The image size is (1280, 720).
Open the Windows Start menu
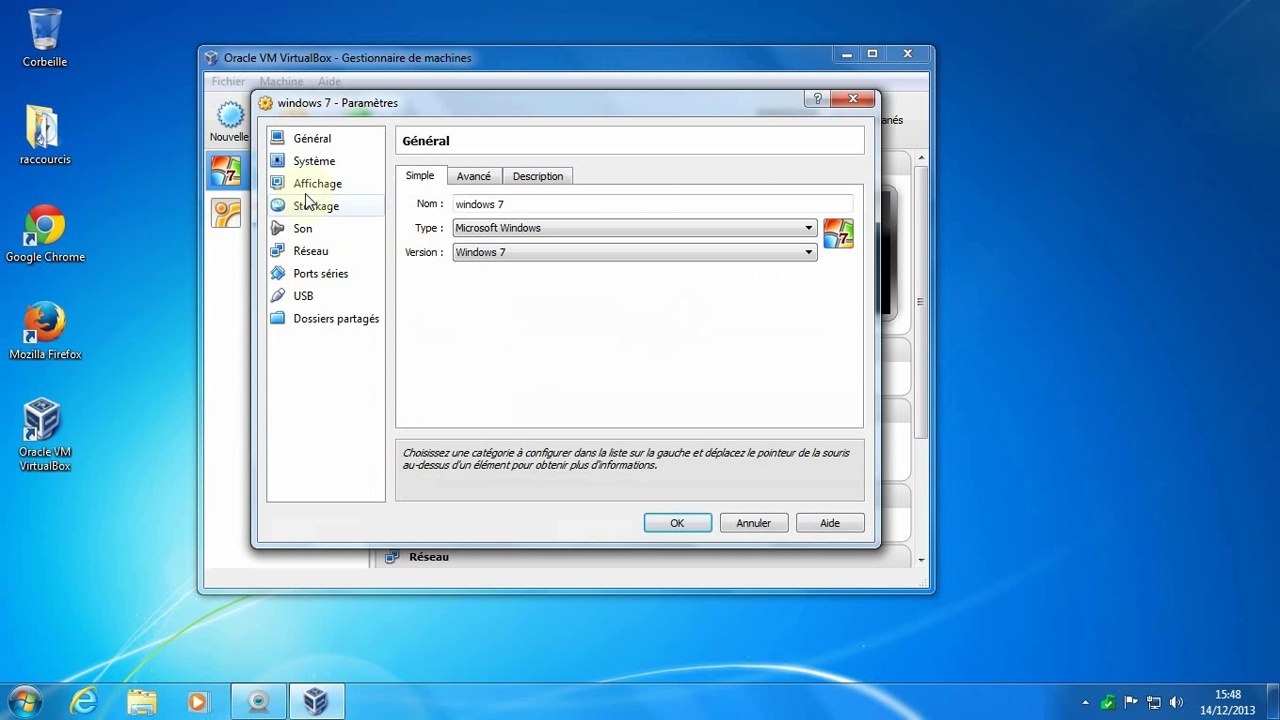25,702
